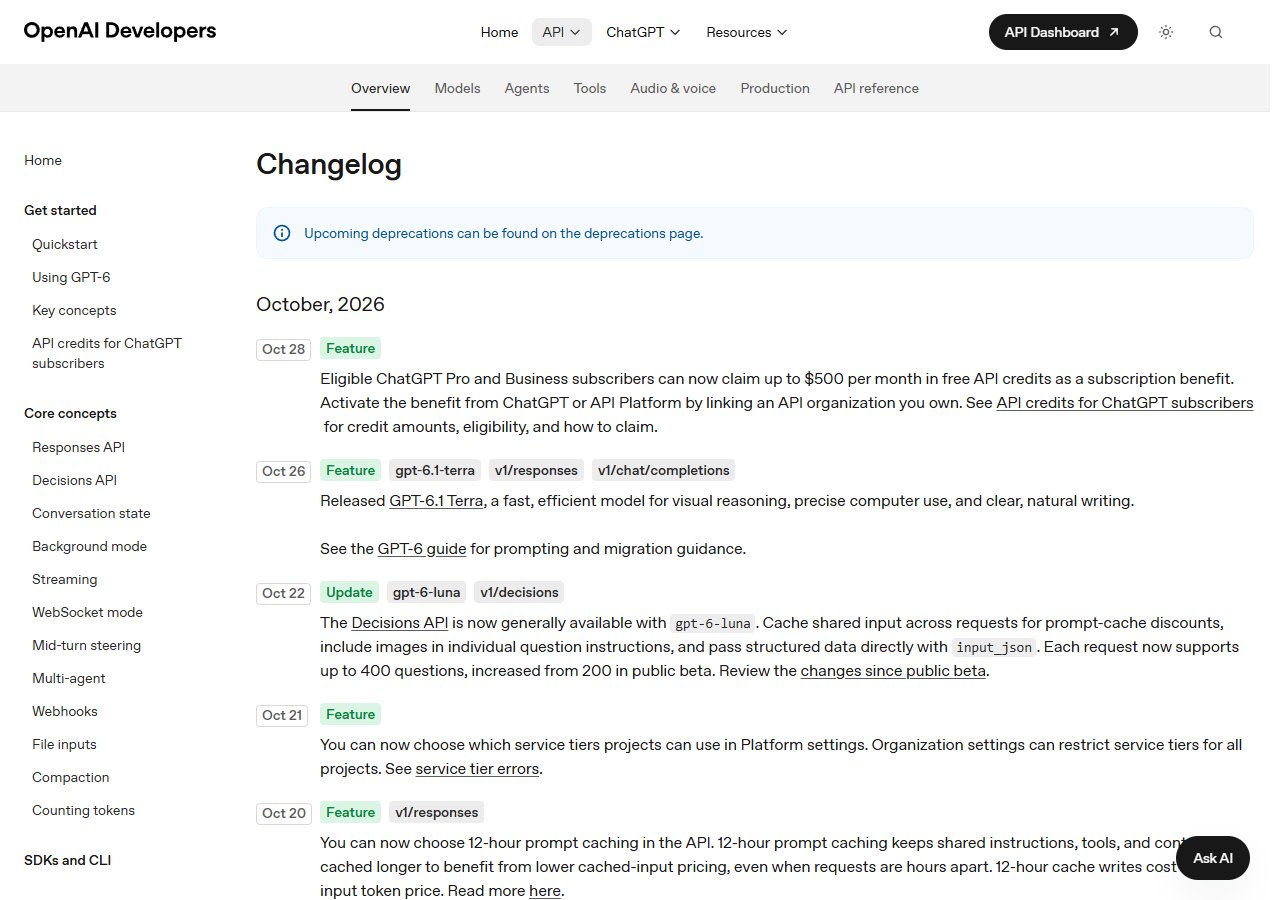
Task: Expand the ChatGPT dropdown menu
Action: 643,32
